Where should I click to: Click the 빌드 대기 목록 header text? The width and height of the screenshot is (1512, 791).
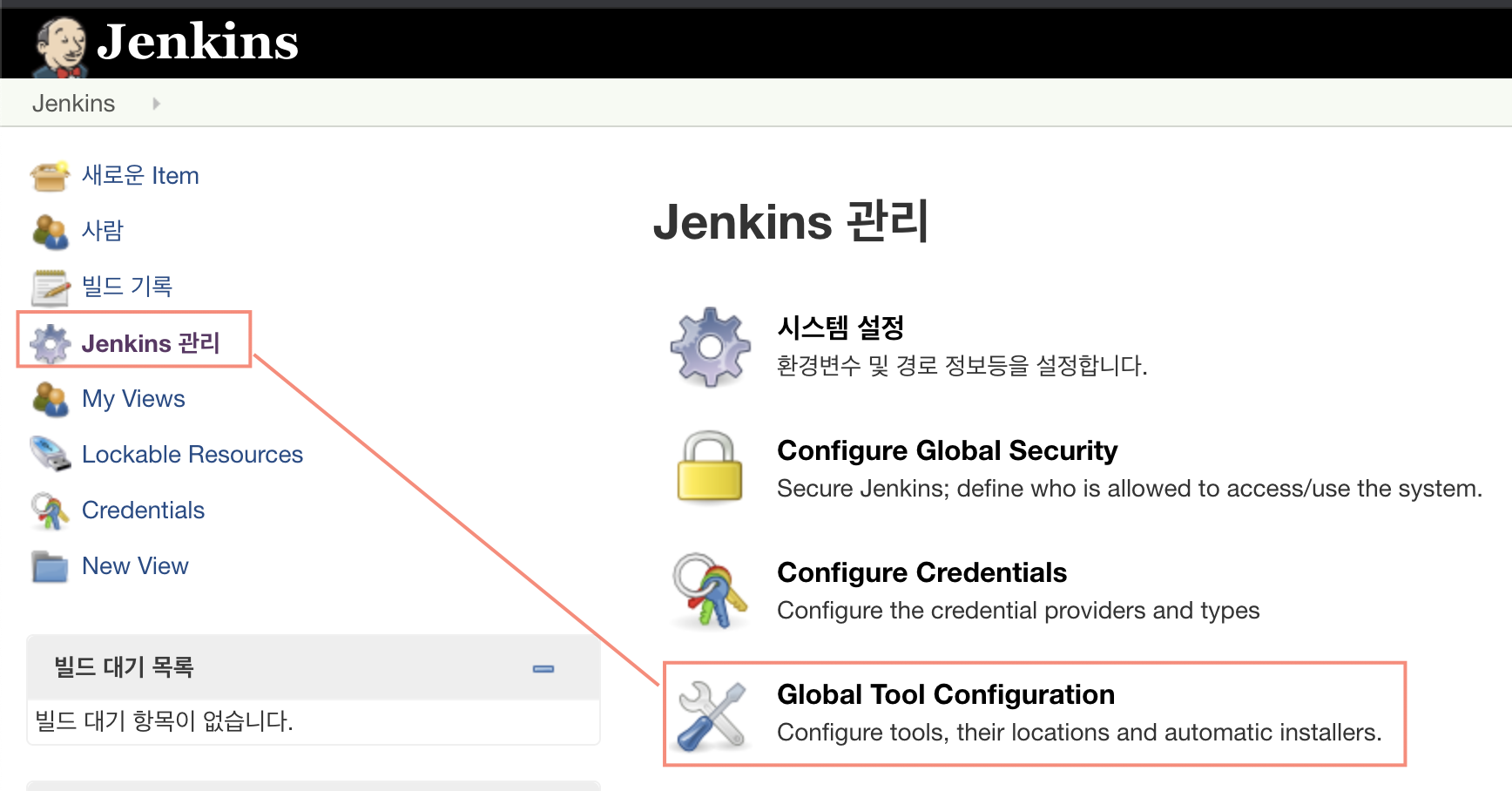(x=124, y=667)
